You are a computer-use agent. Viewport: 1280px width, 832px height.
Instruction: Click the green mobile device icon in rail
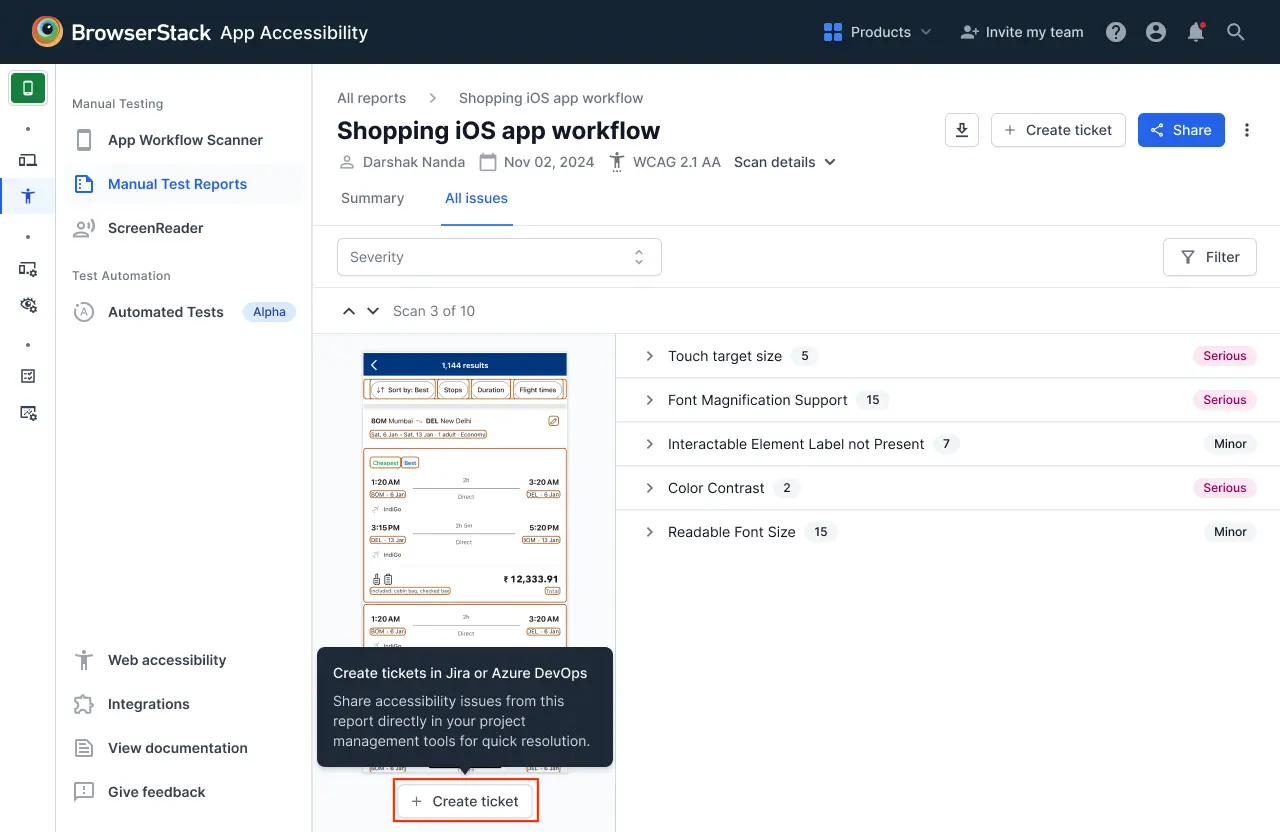click(x=28, y=88)
